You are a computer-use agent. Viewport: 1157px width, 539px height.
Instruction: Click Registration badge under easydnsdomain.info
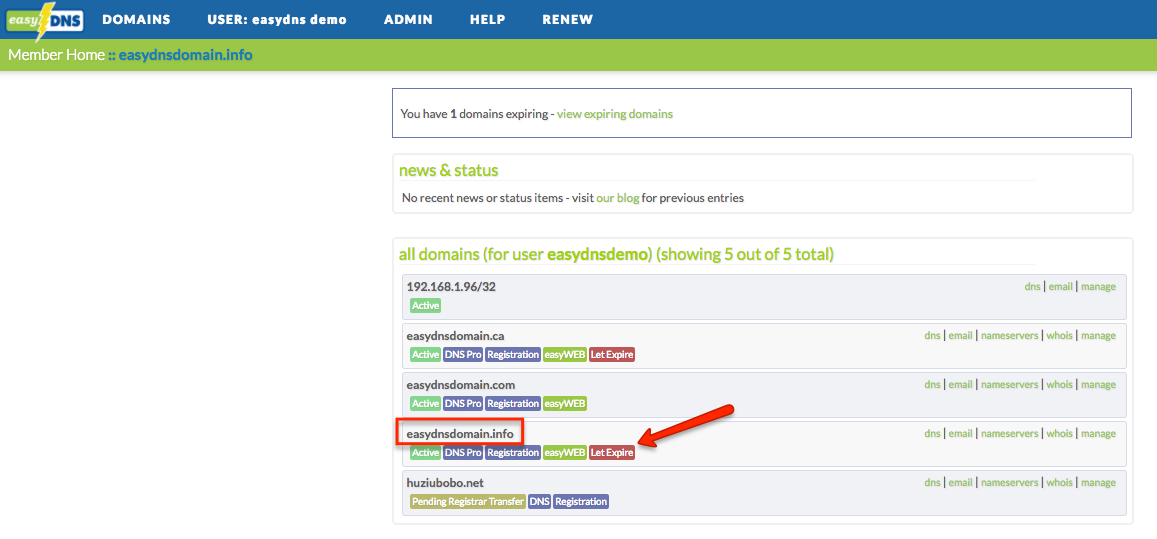tap(514, 453)
